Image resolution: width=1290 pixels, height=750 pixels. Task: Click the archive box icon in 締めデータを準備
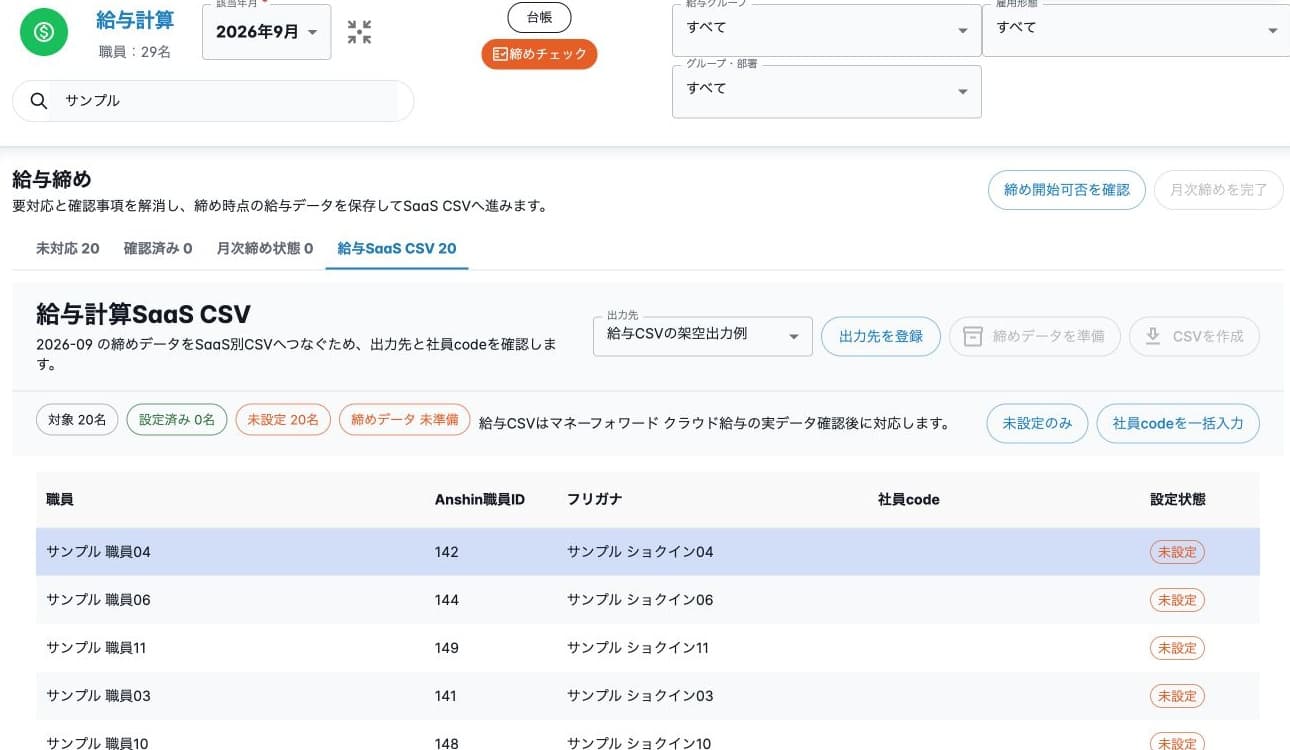pos(973,337)
